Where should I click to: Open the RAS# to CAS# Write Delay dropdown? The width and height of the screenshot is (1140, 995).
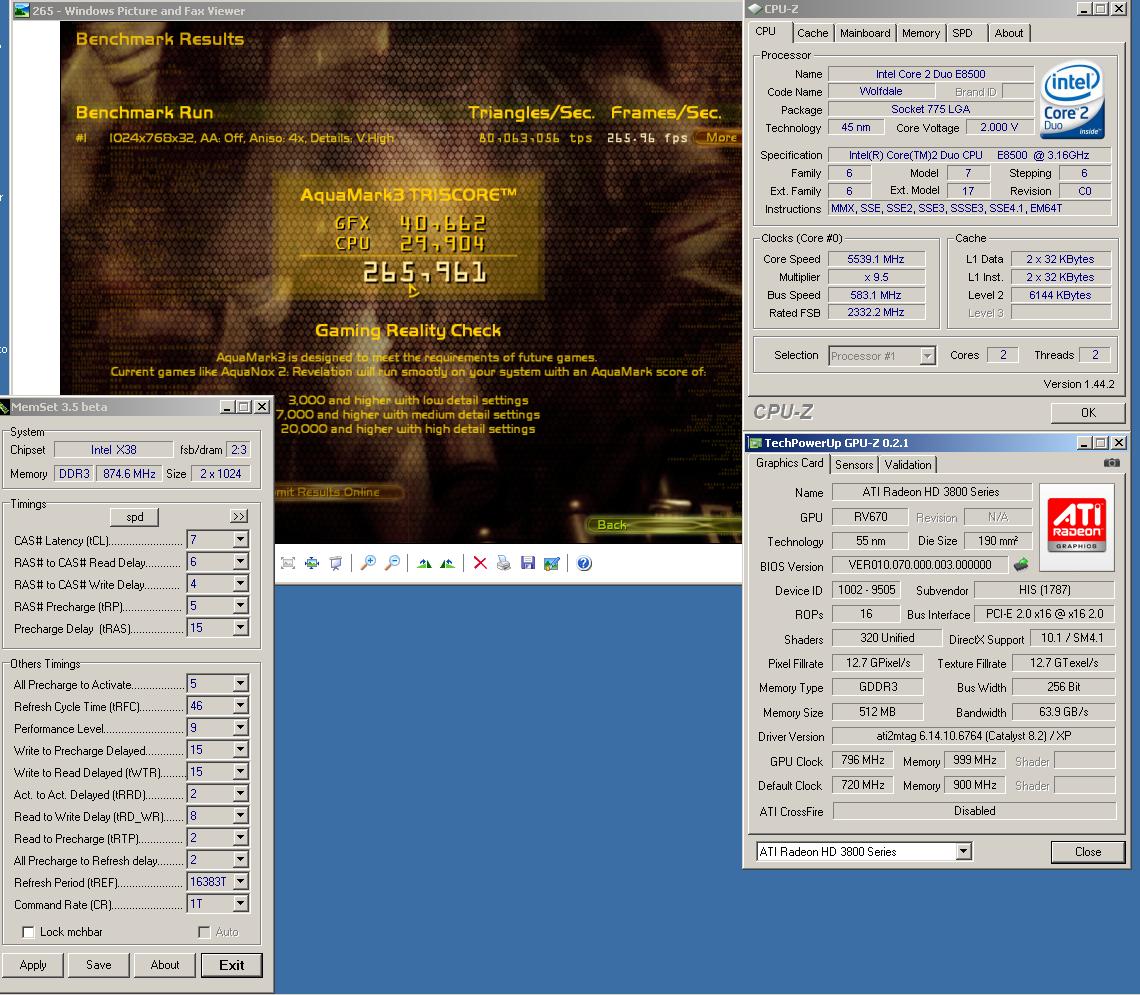pyautogui.click(x=241, y=584)
